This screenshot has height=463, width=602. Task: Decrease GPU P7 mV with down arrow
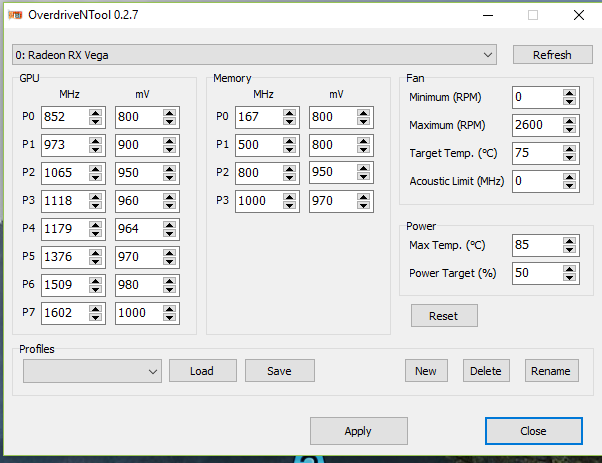pyautogui.click(x=169, y=317)
